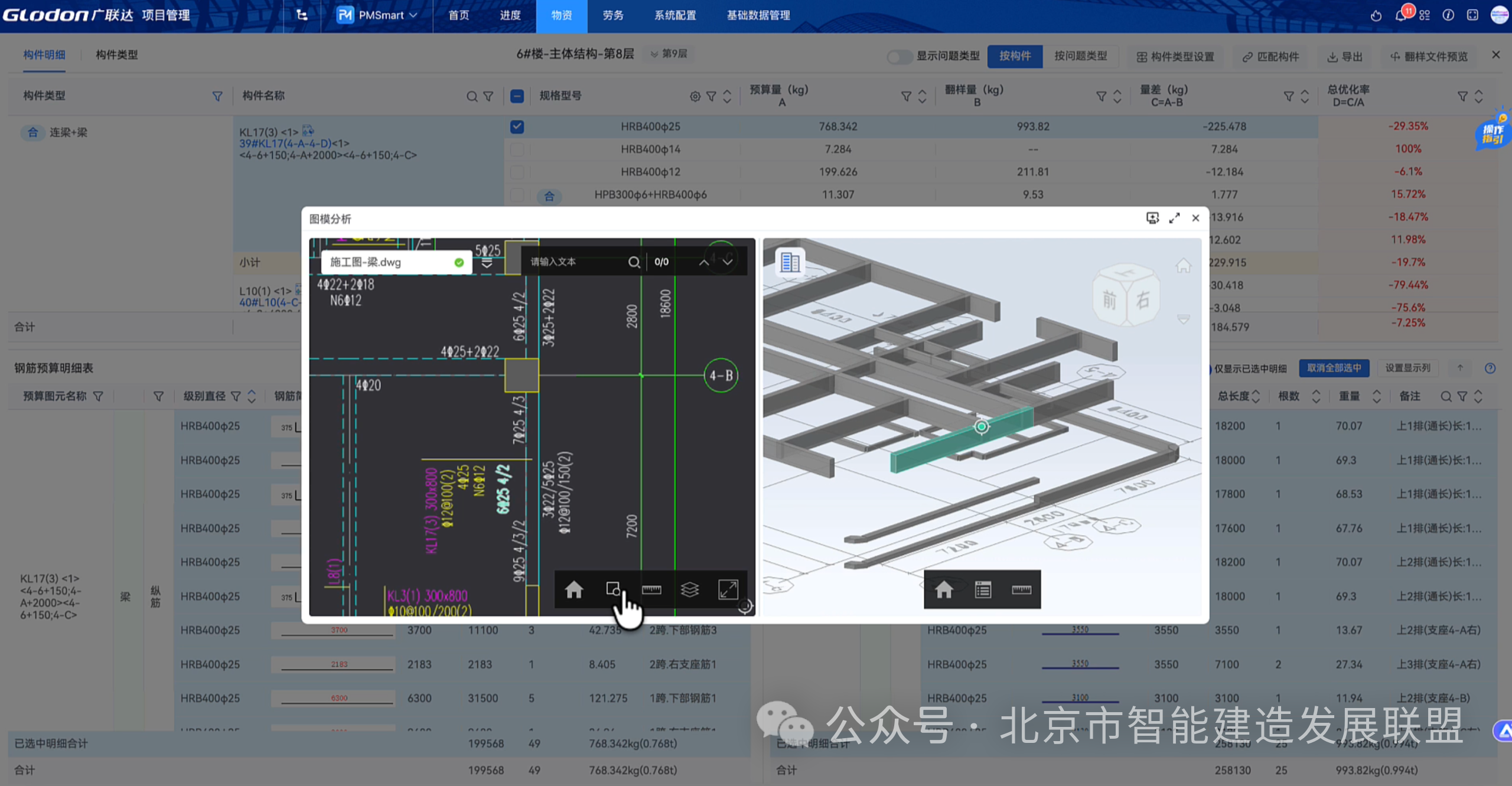
Task: Open the 进度 menu
Action: click(510, 15)
